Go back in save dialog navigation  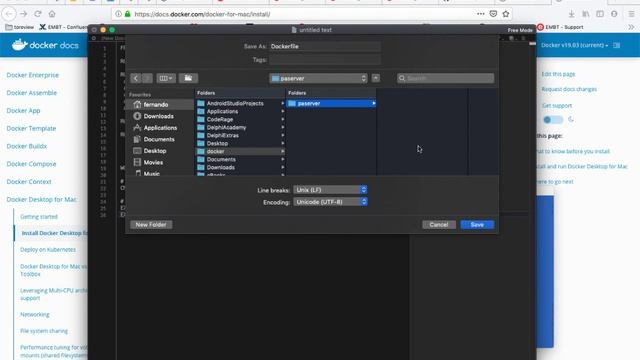[x=136, y=78]
